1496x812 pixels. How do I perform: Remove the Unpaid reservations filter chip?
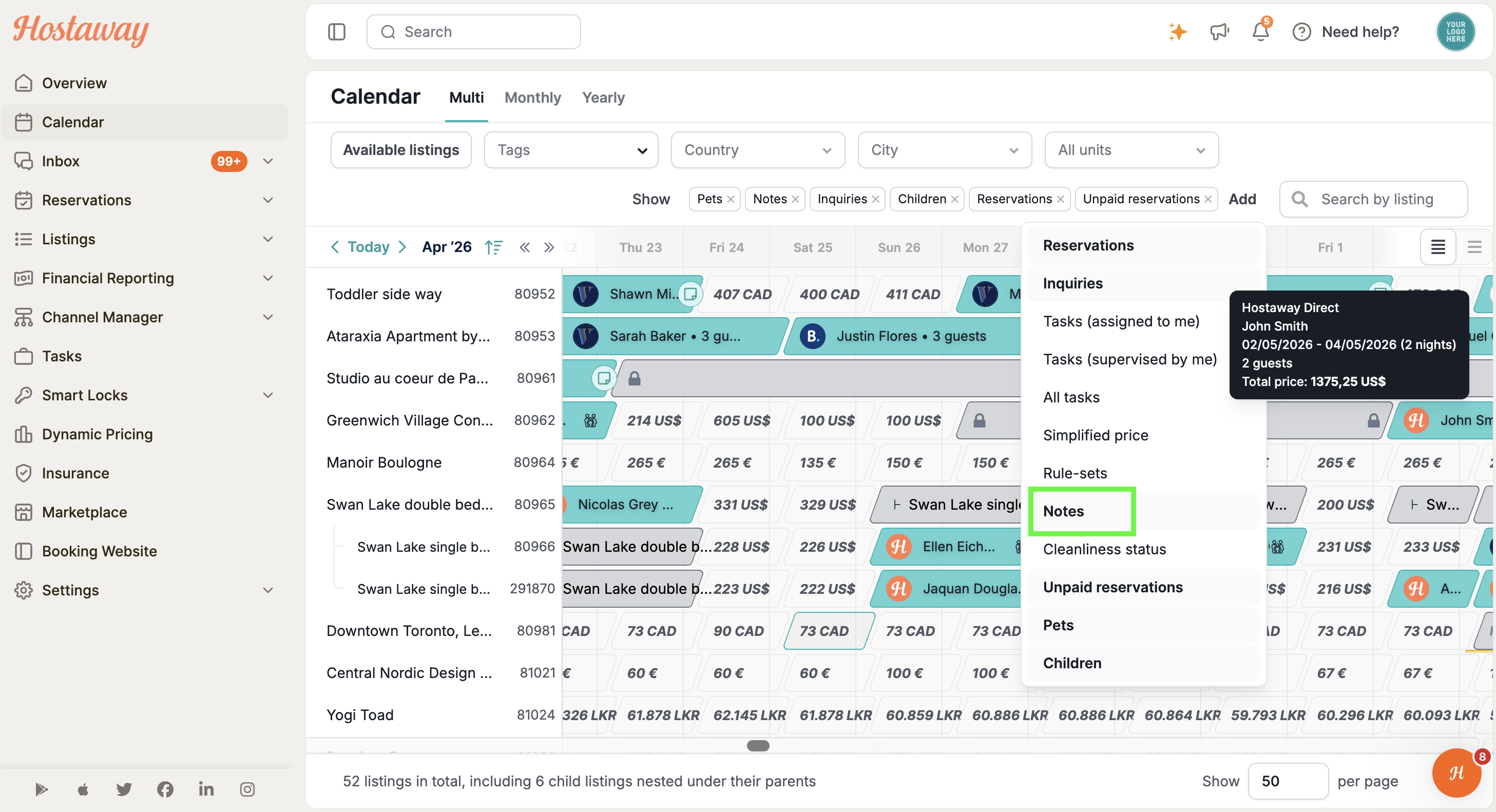1207,199
